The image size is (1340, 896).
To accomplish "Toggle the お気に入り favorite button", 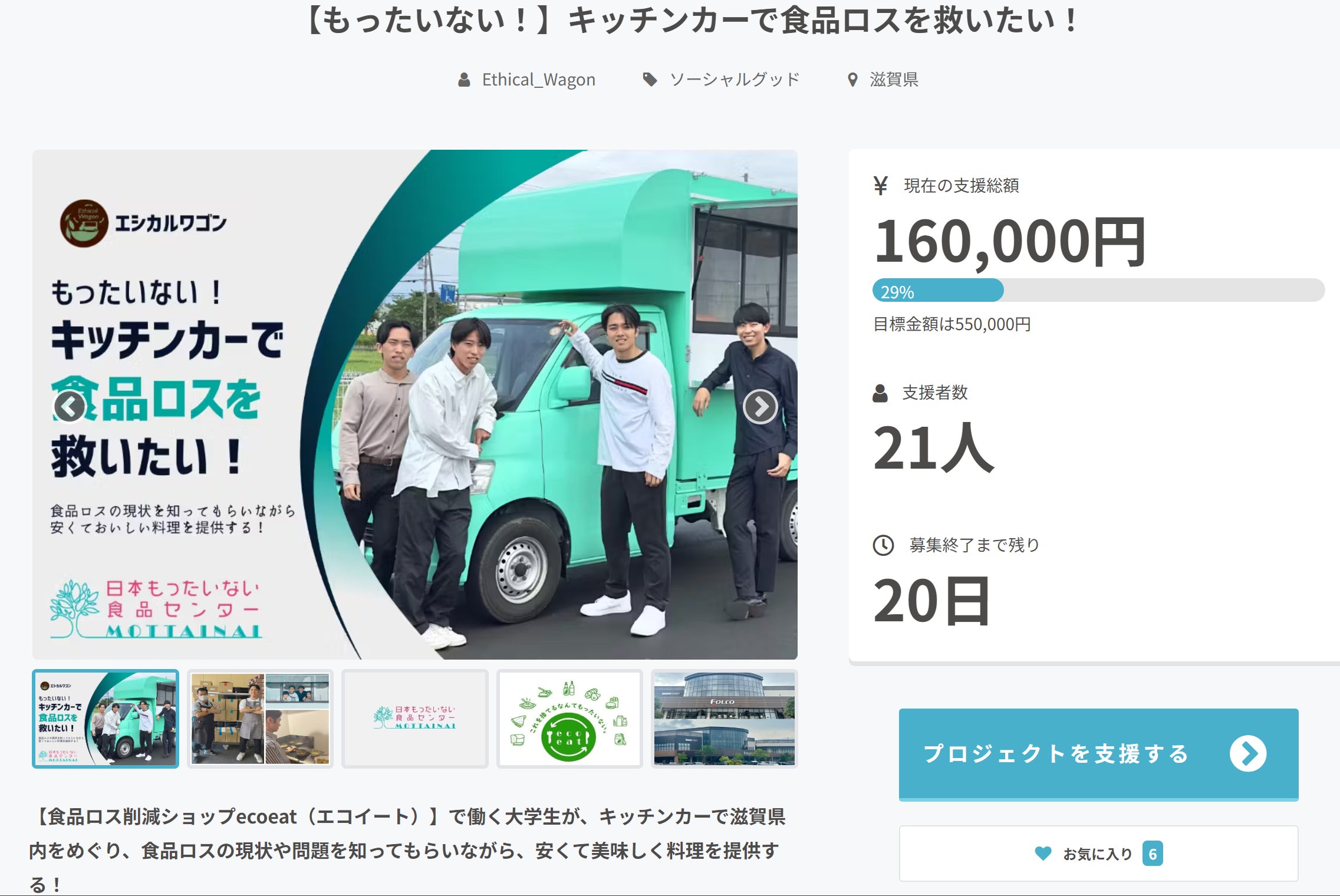I will click(1098, 853).
